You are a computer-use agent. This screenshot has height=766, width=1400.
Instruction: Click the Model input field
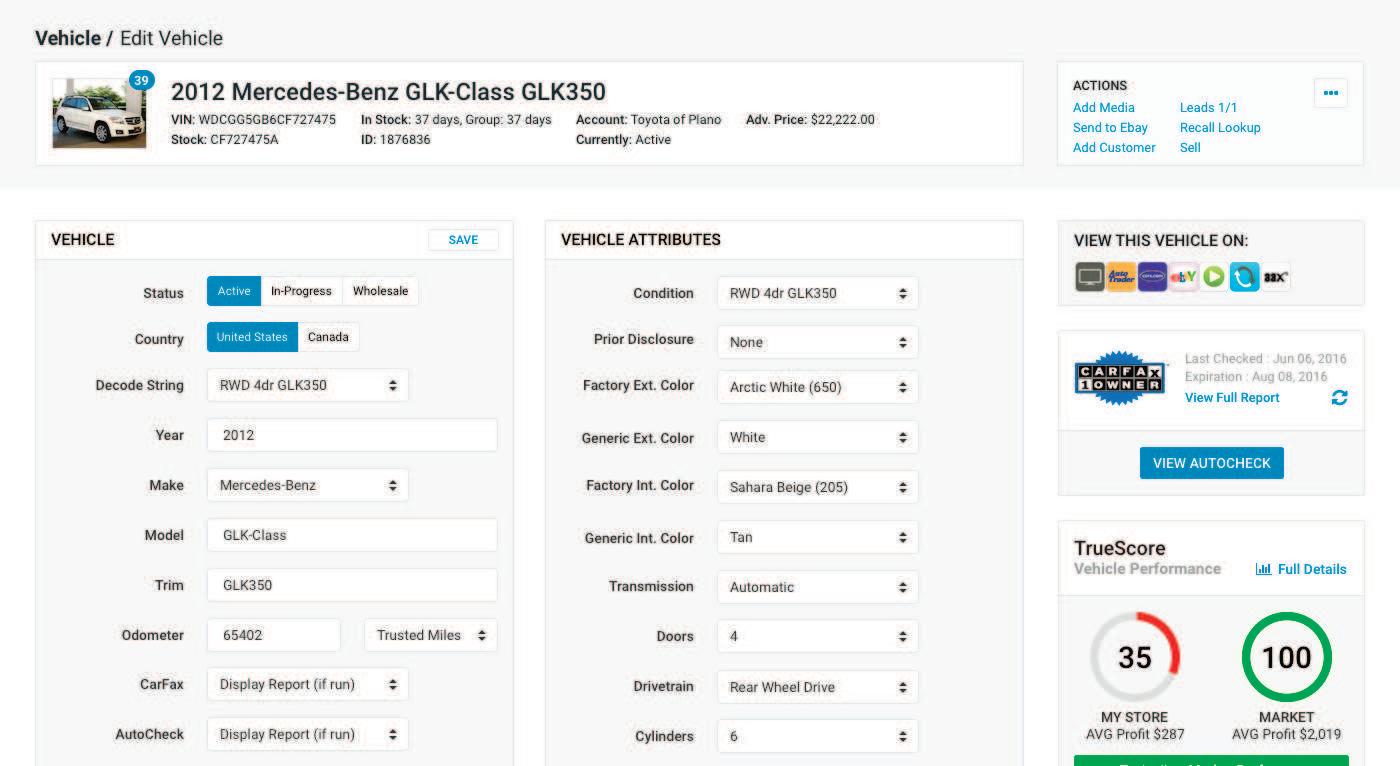click(352, 535)
